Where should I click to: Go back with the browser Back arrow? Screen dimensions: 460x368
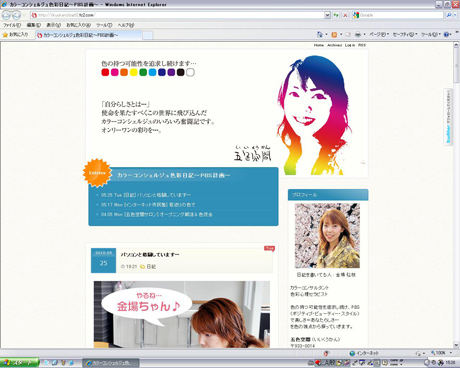coord(7,15)
